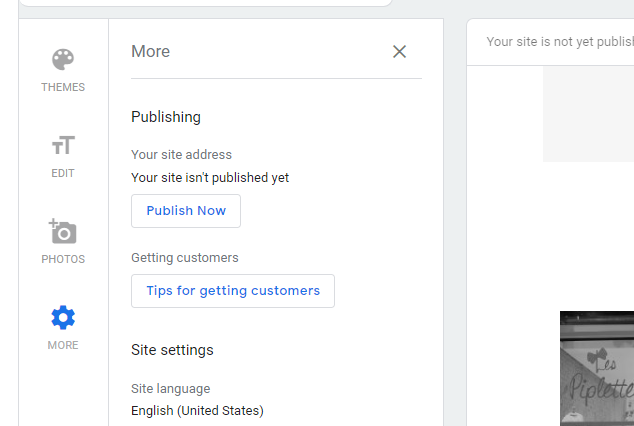The height and width of the screenshot is (426, 634).
Task: Click the More gear icon
Action: click(63, 318)
